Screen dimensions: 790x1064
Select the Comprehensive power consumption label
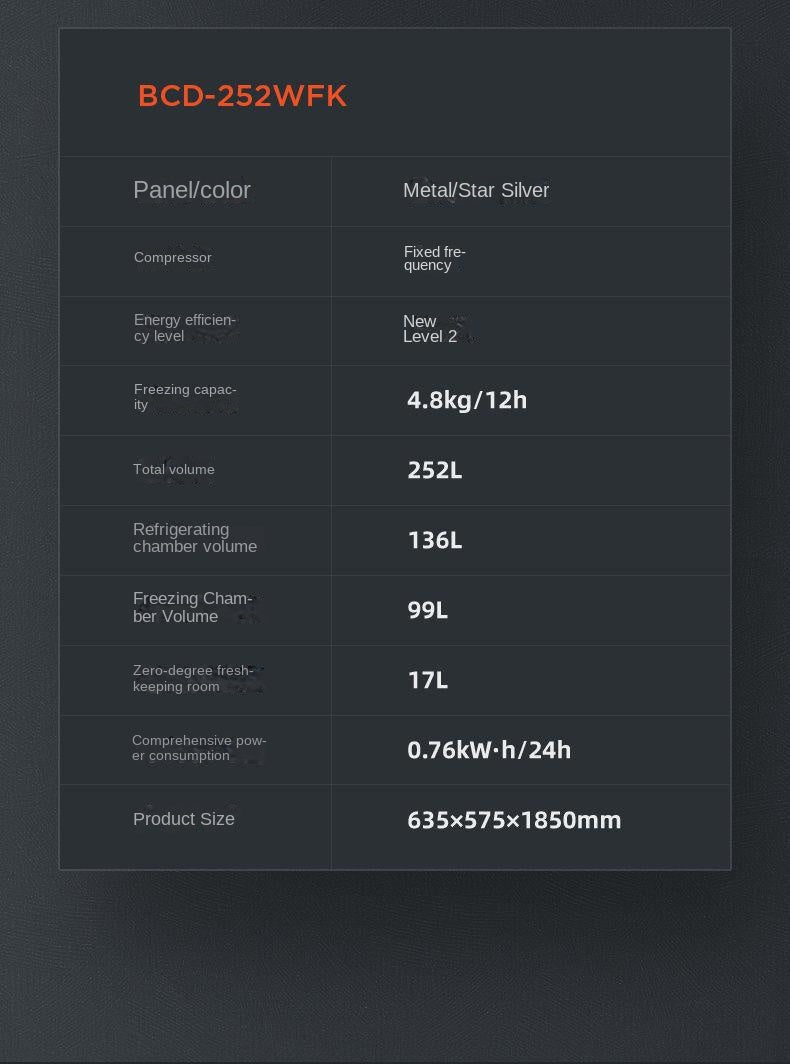point(199,748)
